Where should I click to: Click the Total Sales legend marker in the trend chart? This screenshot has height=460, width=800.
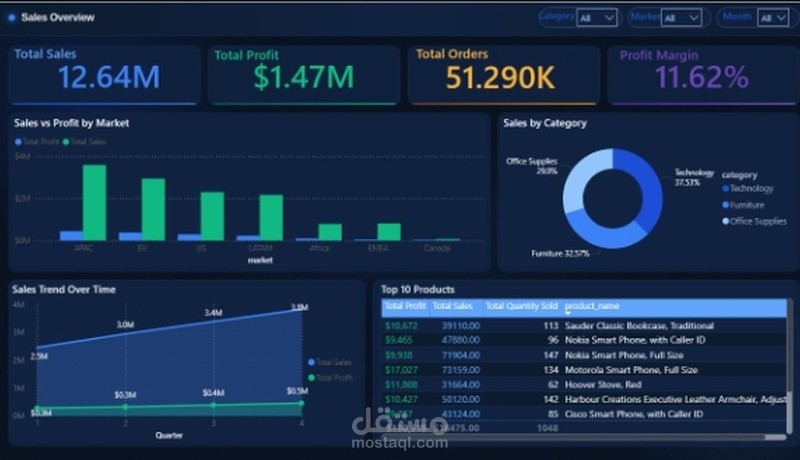tap(311, 362)
